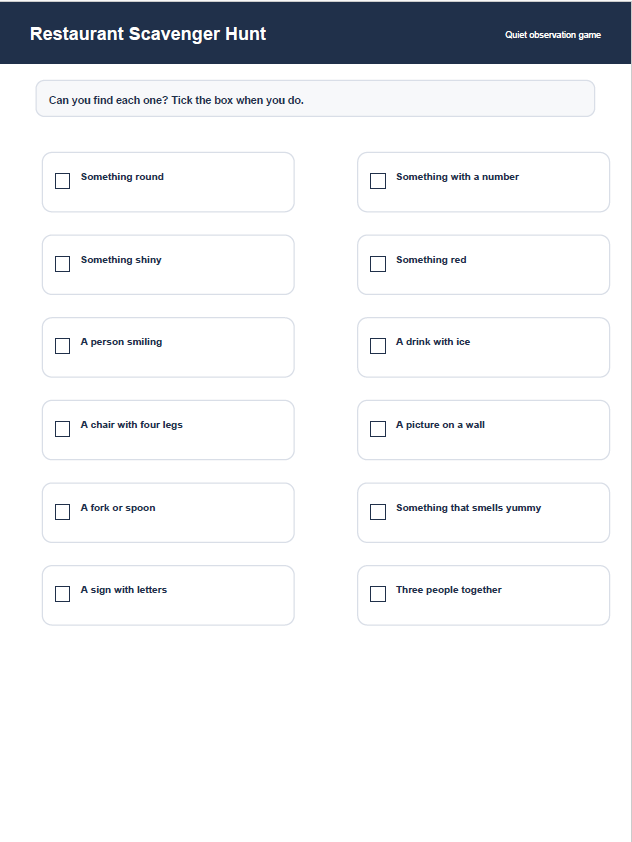Click the Three people together label text

pos(448,590)
